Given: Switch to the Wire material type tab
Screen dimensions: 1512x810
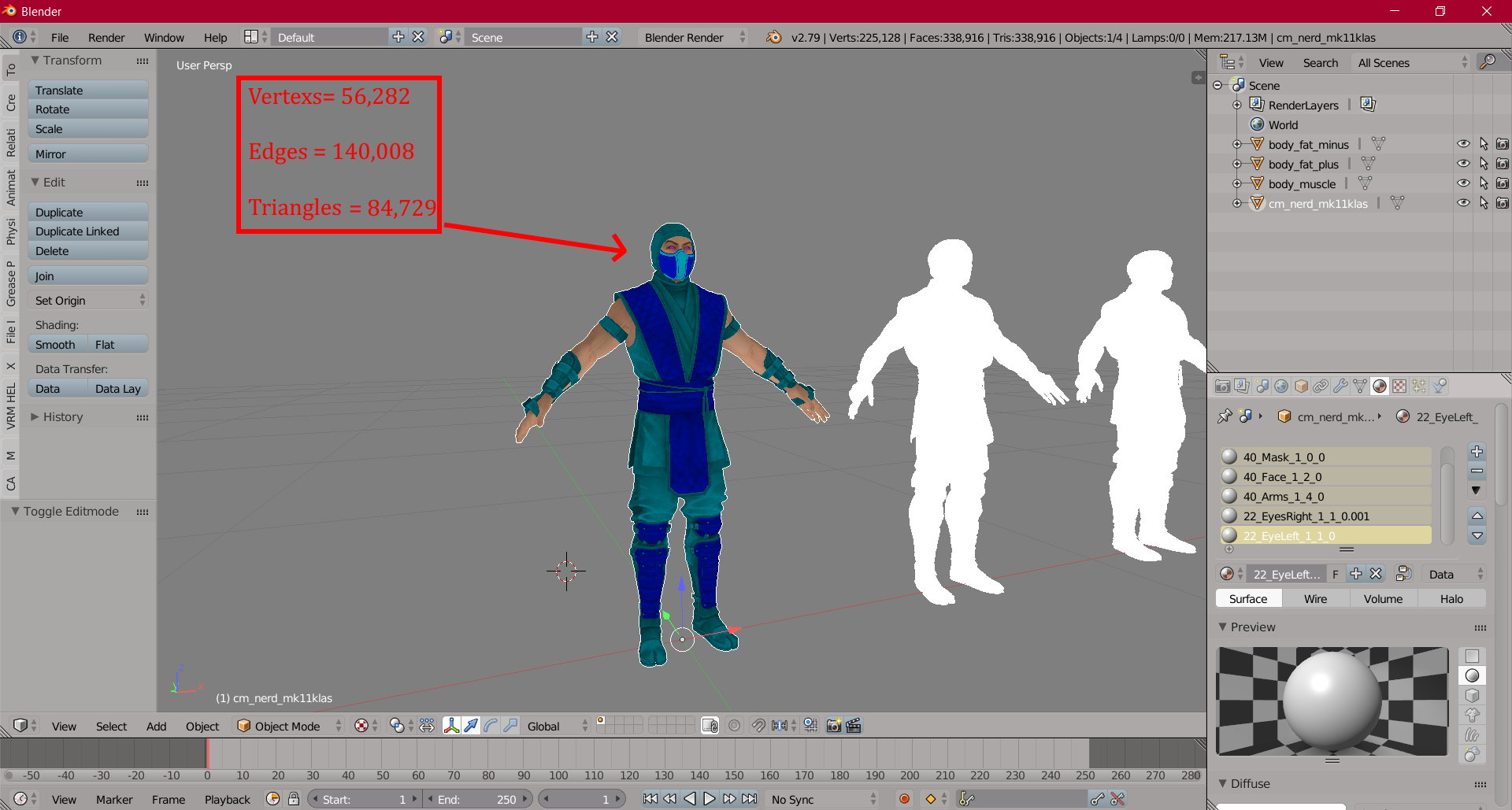Looking at the screenshot, I should click(1315, 598).
